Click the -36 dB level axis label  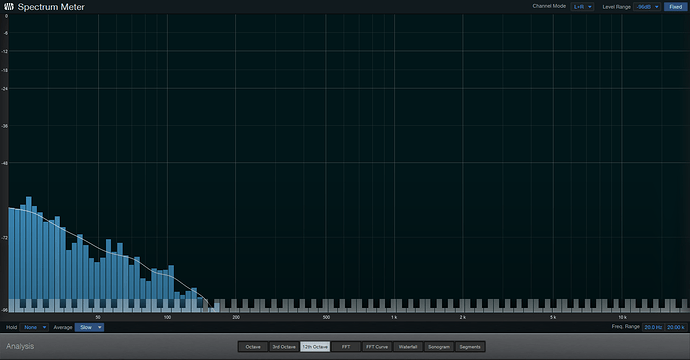(x=4, y=126)
